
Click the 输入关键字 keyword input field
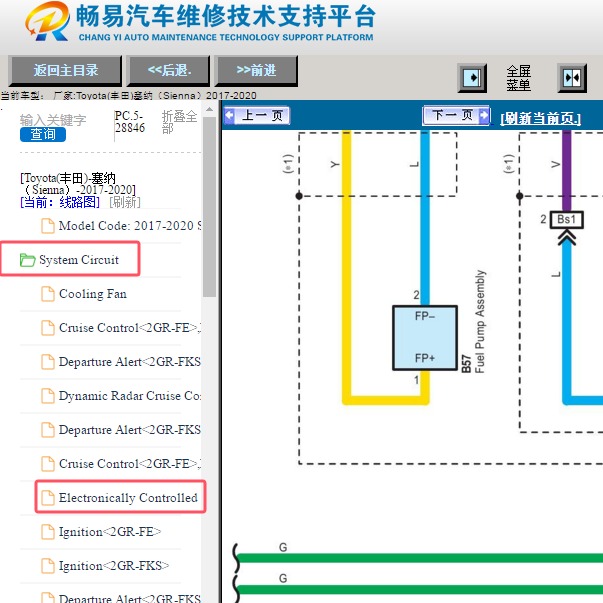click(53, 120)
